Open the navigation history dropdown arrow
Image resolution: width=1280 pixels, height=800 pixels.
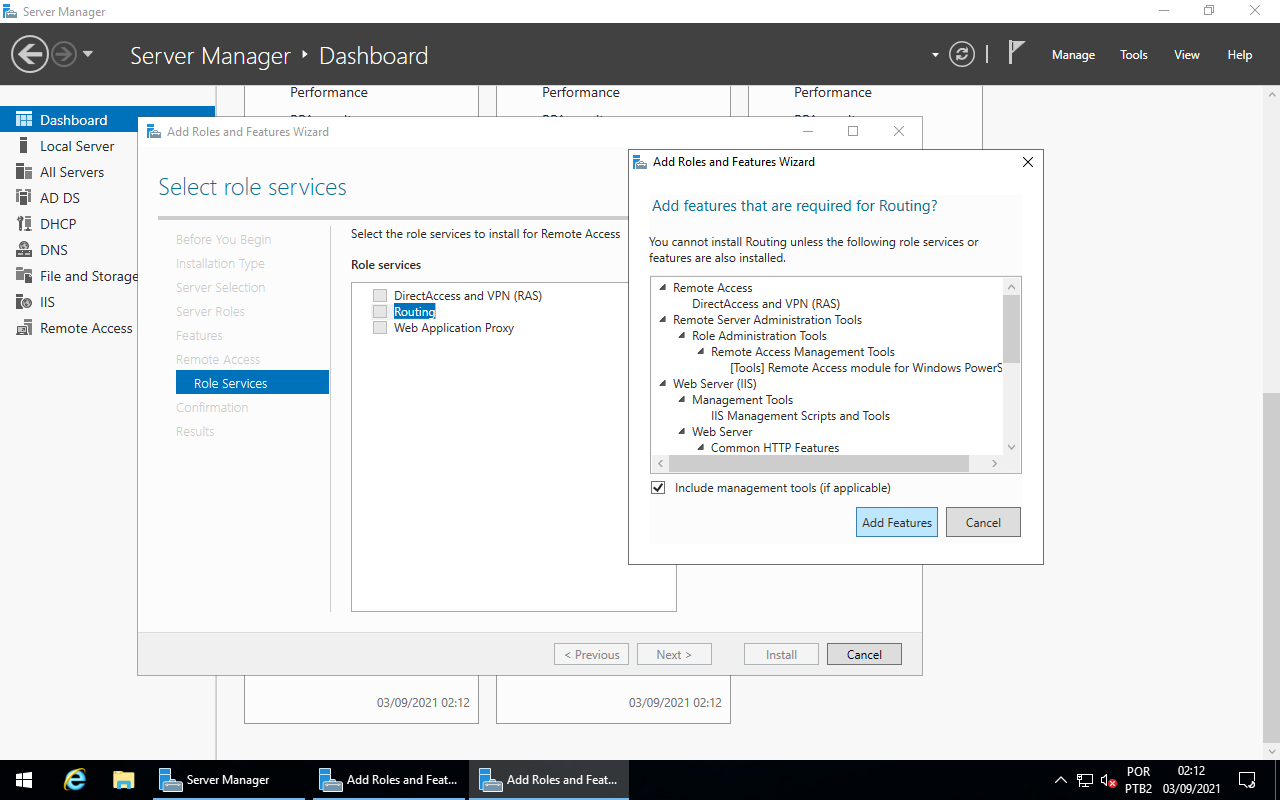(x=88, y=55)
